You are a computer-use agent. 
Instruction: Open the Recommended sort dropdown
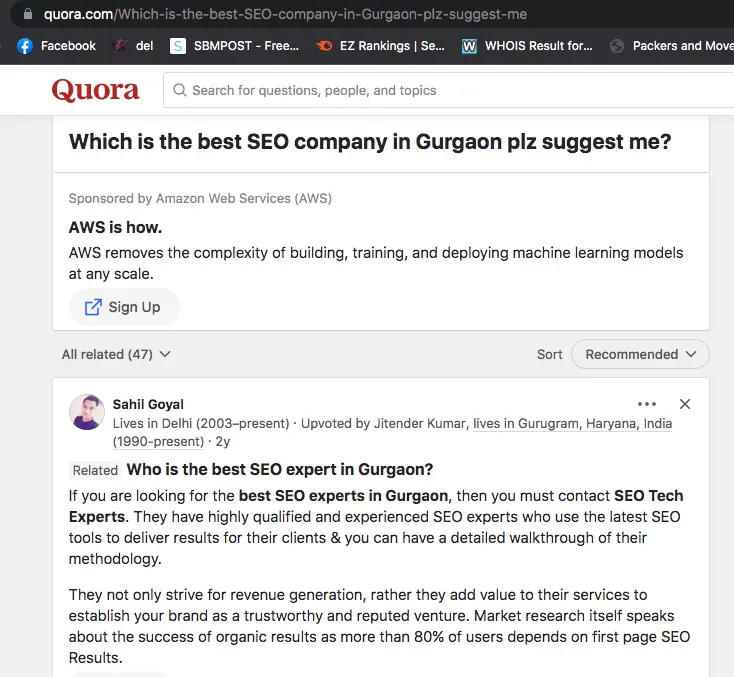coord(640,354)
